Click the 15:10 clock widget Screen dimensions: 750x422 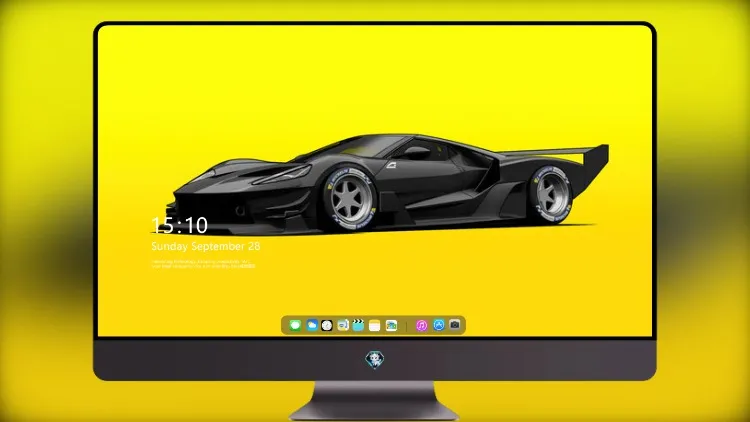click(180, 225)
